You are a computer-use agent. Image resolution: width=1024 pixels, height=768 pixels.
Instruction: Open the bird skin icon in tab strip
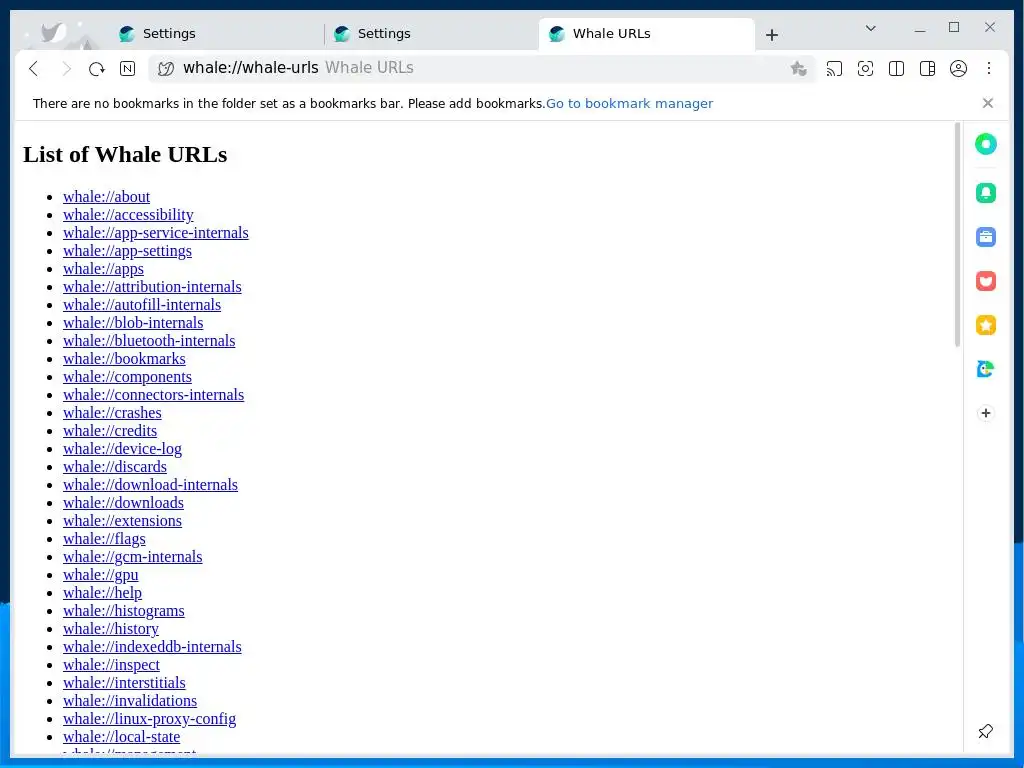click(52, 32)
